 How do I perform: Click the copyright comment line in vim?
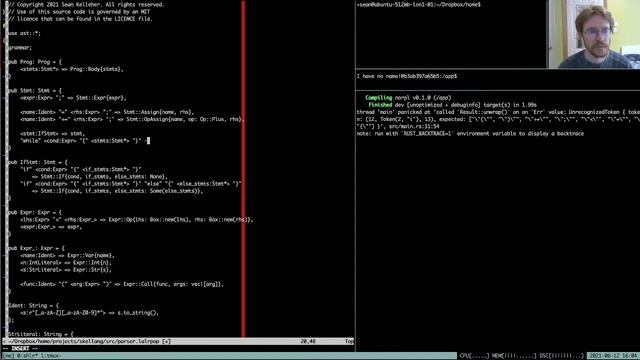point(86,4)
